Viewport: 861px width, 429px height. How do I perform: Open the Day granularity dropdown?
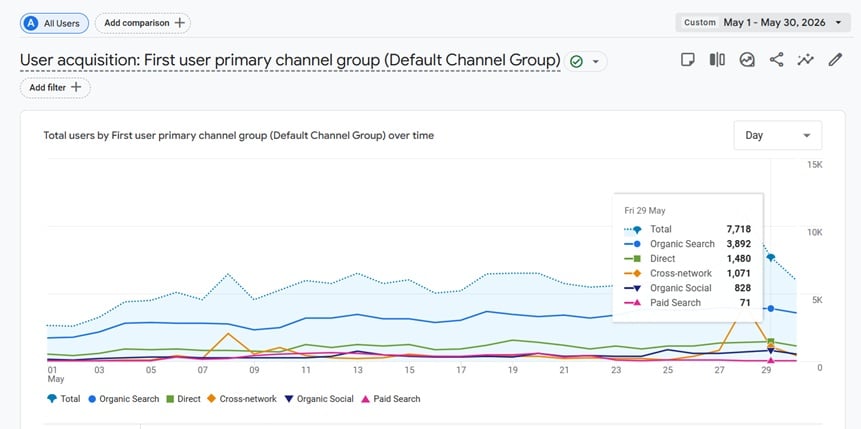pyautogui.click(x=778, y=135)
